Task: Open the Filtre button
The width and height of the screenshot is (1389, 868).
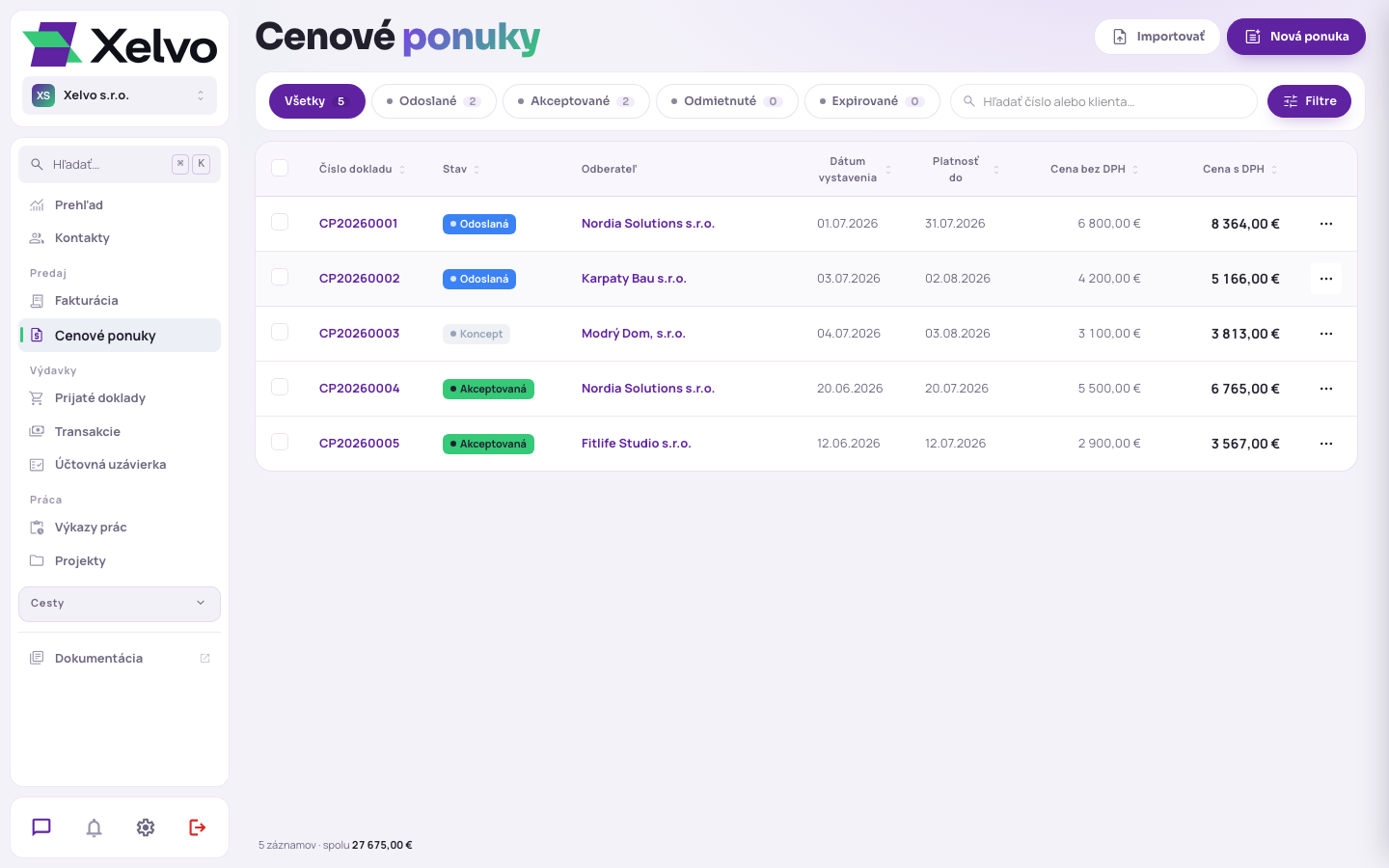Action: (1309, 101)
